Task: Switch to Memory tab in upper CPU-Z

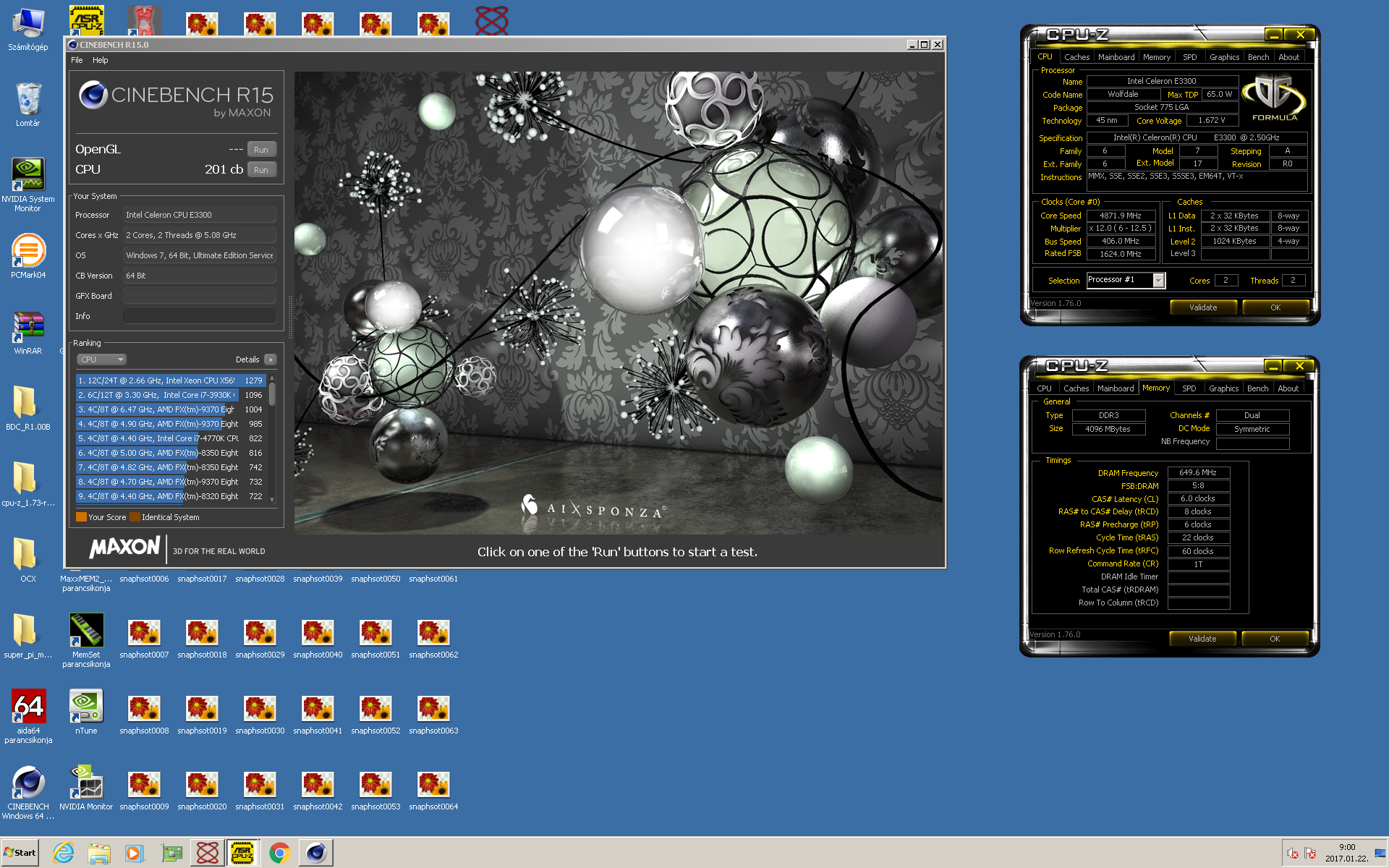Action: pyautogui.click(x=1157, y=57)
